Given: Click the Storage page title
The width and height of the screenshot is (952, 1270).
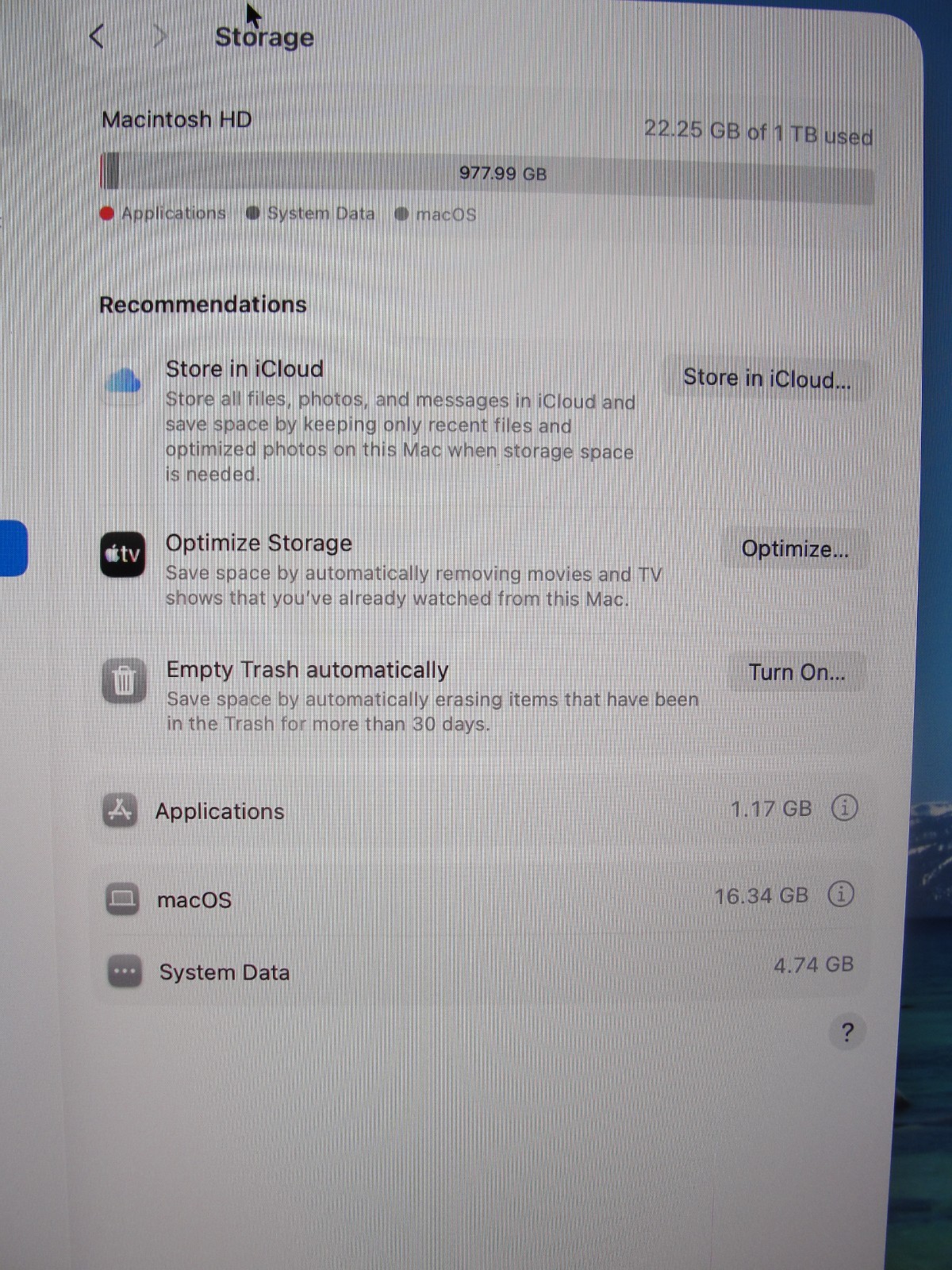Looking at the screenshot, I should pyautogui.click(x=264, y=37).
